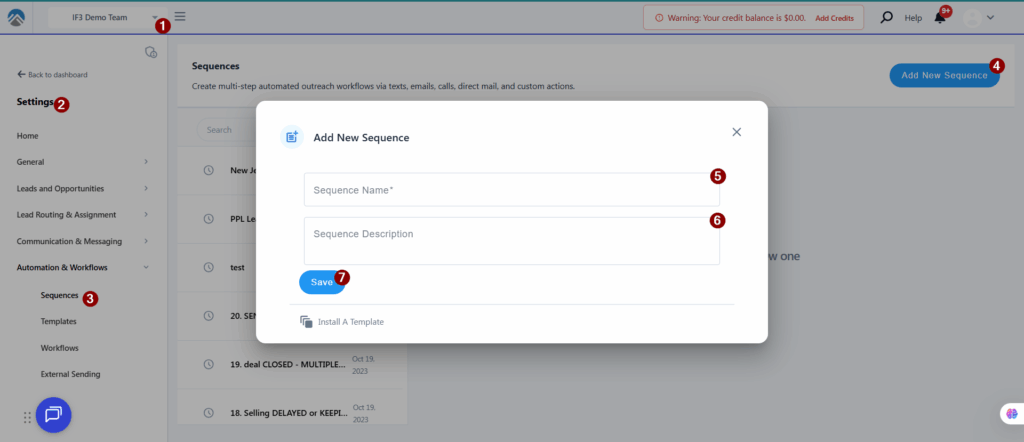Viewport: 1024px width, 442px height.
Task: Click the Install A Template icon
Action: pyautogui.click(x=306, y=322)
